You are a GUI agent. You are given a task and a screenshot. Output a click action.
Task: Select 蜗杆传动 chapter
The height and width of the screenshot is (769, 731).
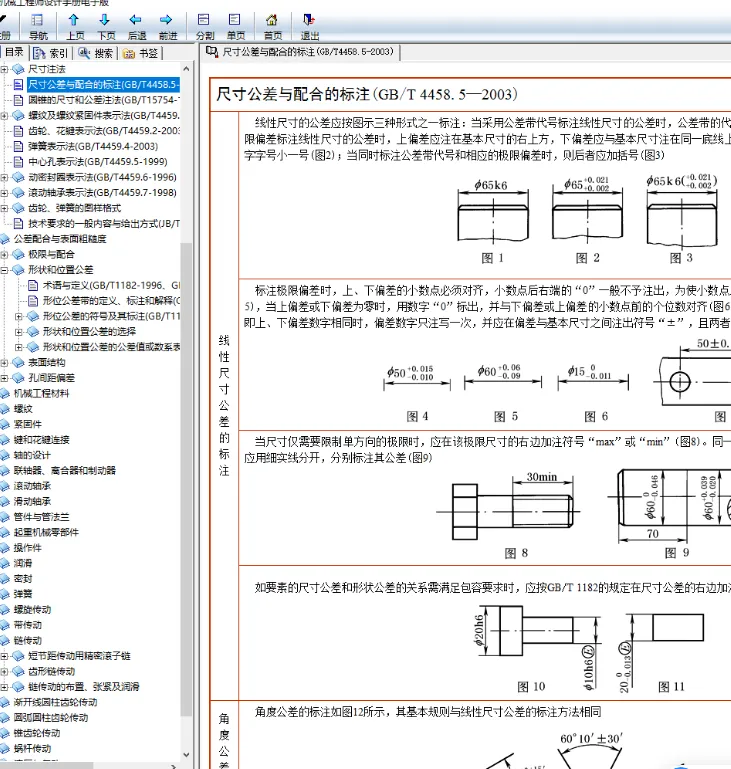tap(32, 749)
